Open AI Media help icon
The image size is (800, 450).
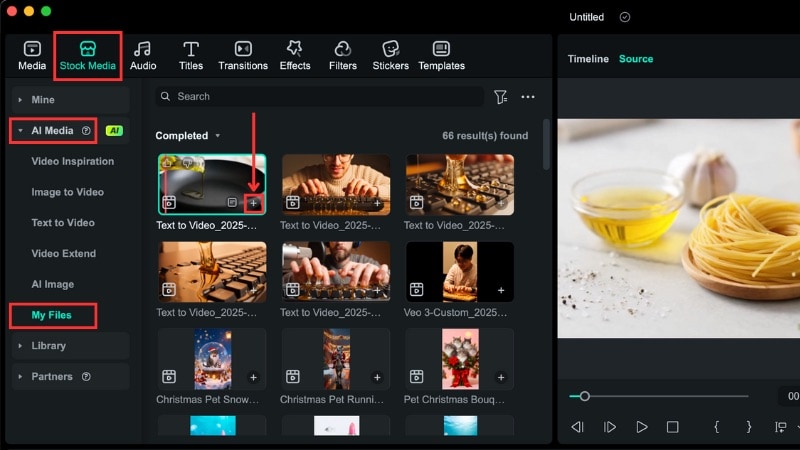[86, 131]
